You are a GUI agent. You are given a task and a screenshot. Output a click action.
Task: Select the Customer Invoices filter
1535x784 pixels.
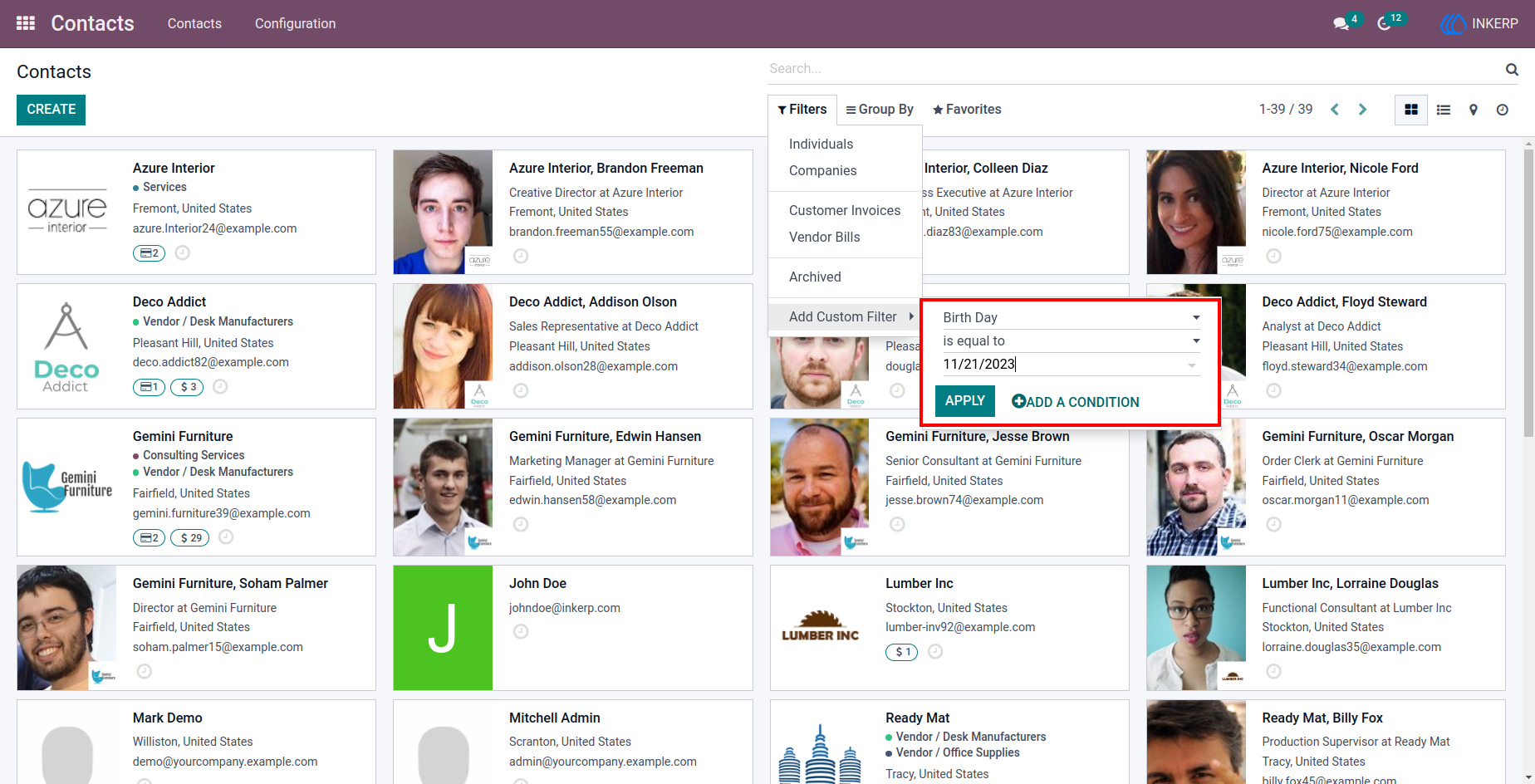845,211
